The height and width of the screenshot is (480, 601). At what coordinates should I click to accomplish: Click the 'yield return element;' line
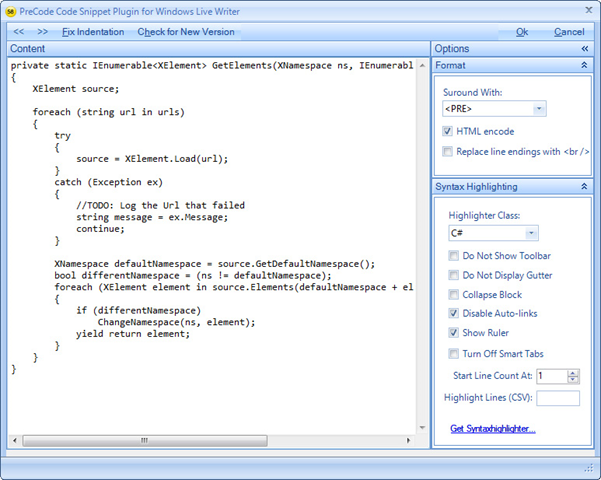[x=133, y=334]
